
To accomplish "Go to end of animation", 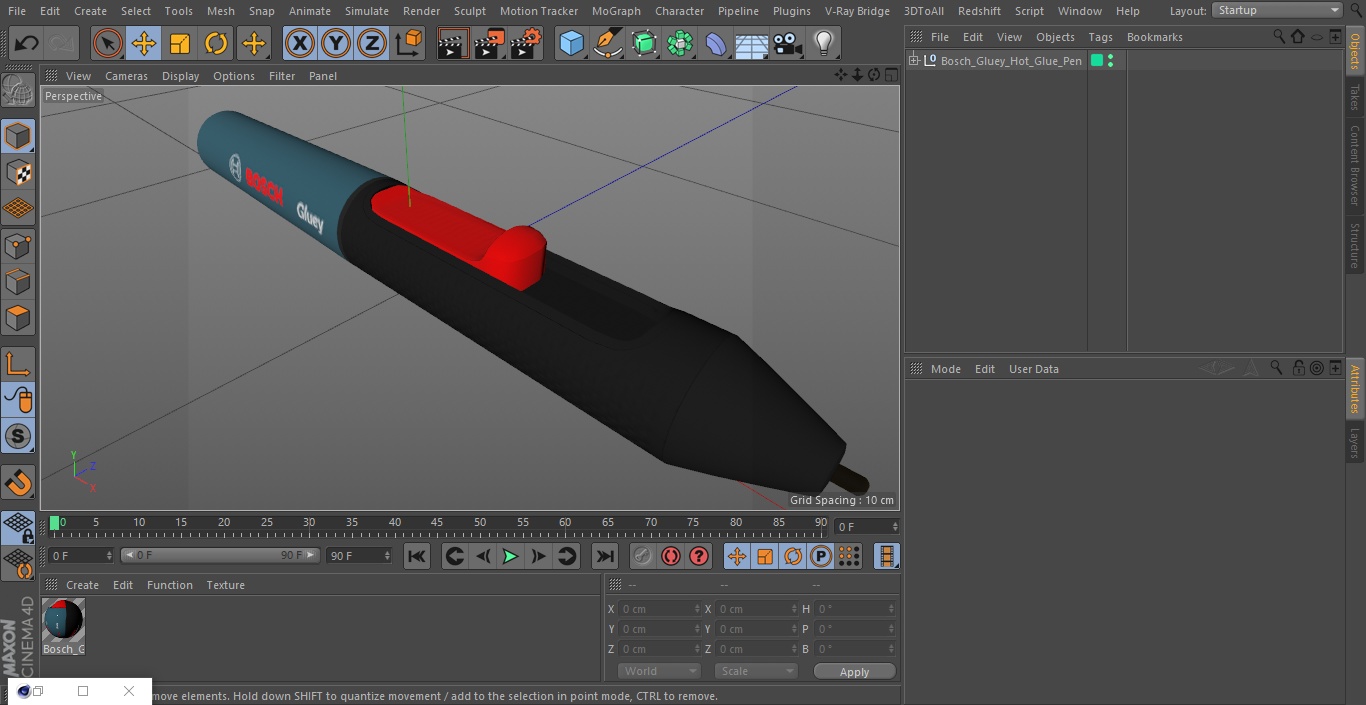I will 605,556.
